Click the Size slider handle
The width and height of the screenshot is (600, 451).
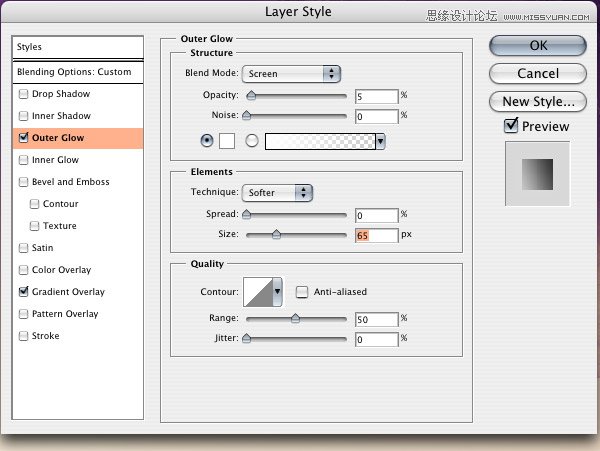(x=276, y=234)
